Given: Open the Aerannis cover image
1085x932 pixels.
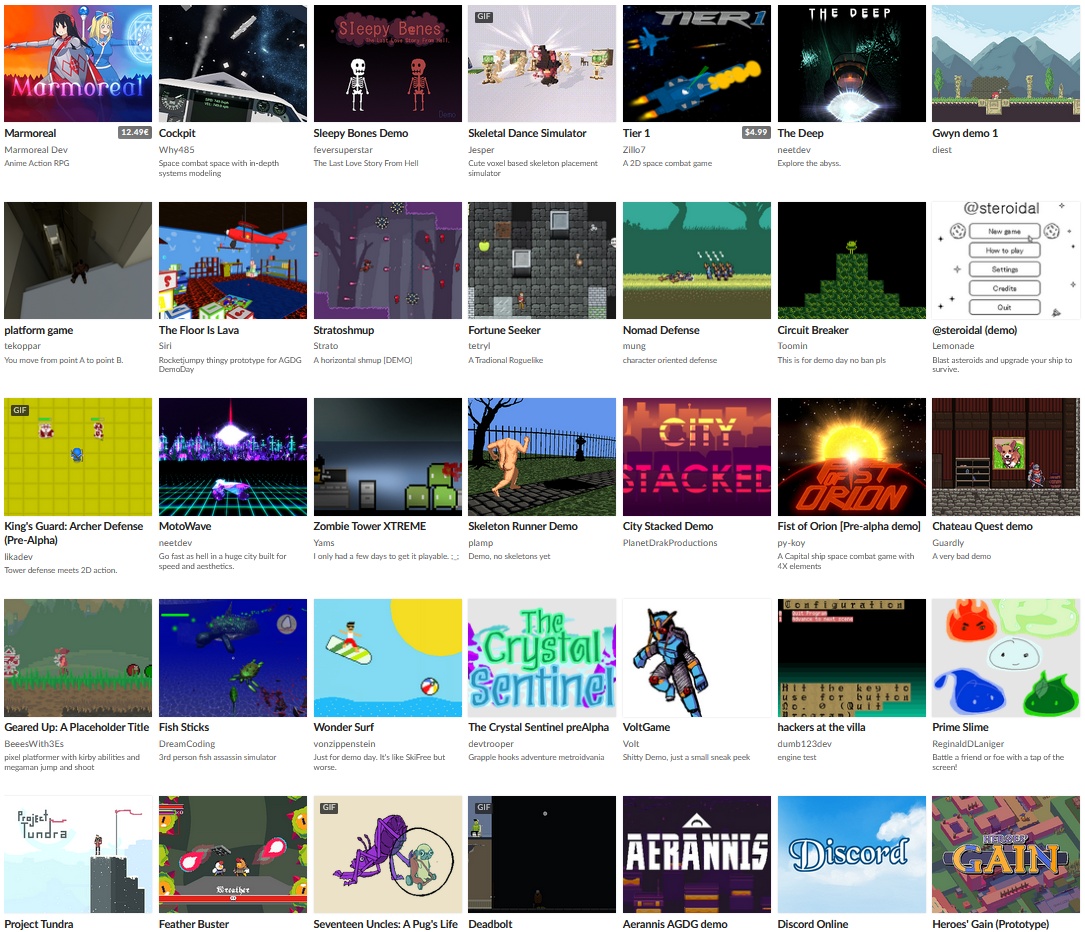Looking at the screenshot, I should point(697,855).
